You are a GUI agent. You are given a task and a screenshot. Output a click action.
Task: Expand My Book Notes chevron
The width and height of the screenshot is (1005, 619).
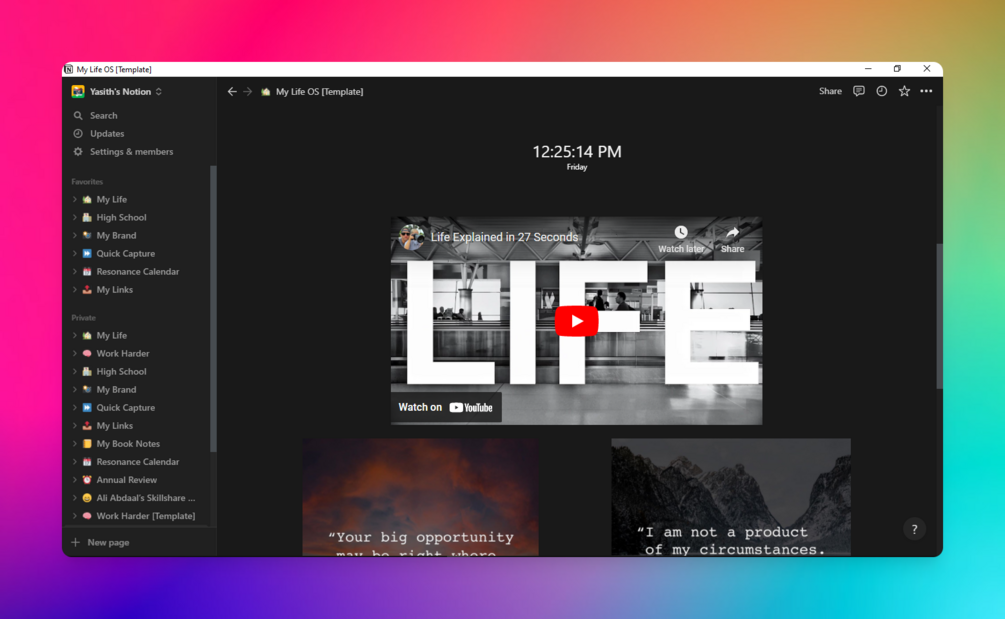[74, 443]
